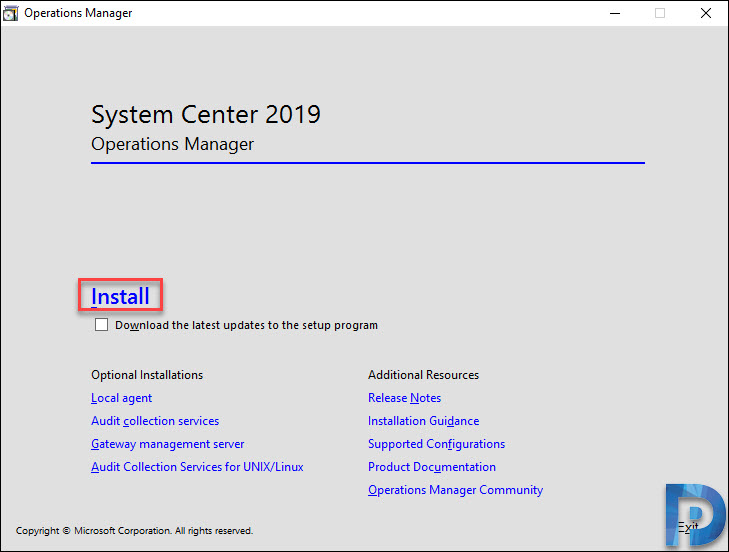This screenshot has width=729, height=552.
Task: Open Supported Configurations page
Action: point(436,444)
